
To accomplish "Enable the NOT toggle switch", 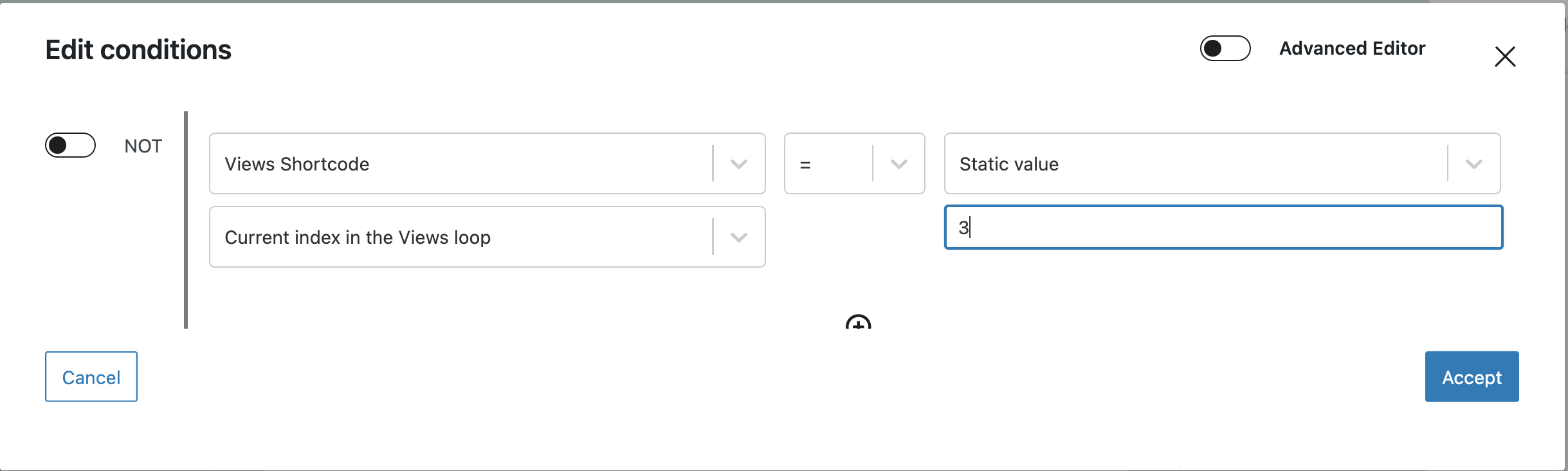I will 70,145.
